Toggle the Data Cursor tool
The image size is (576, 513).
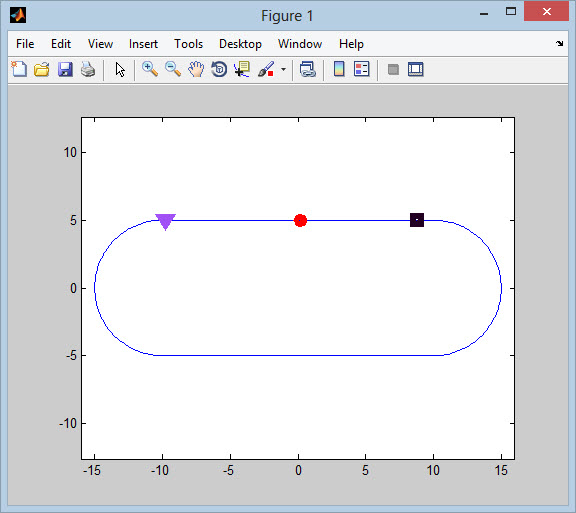coord(242,69)
